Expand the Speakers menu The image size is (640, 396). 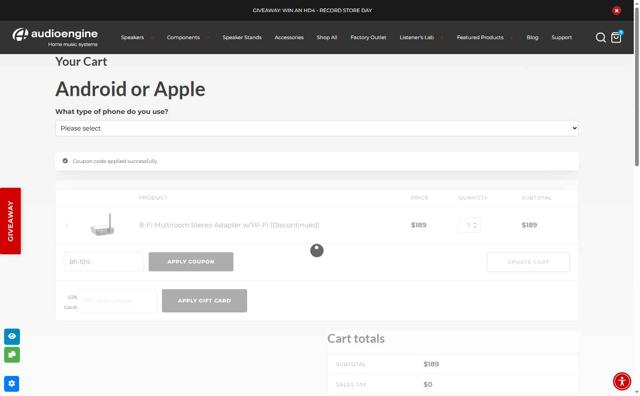tap(132, 37)
